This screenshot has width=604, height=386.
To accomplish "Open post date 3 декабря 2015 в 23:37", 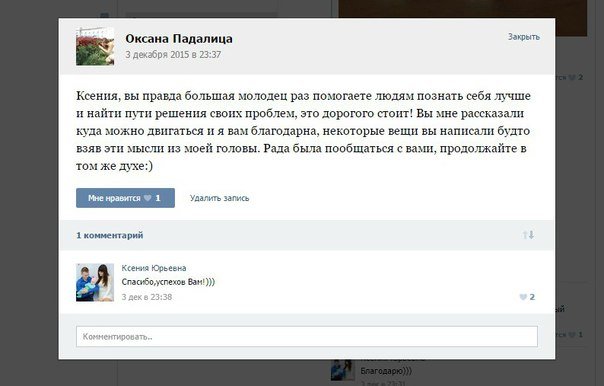I will [173, 55].
